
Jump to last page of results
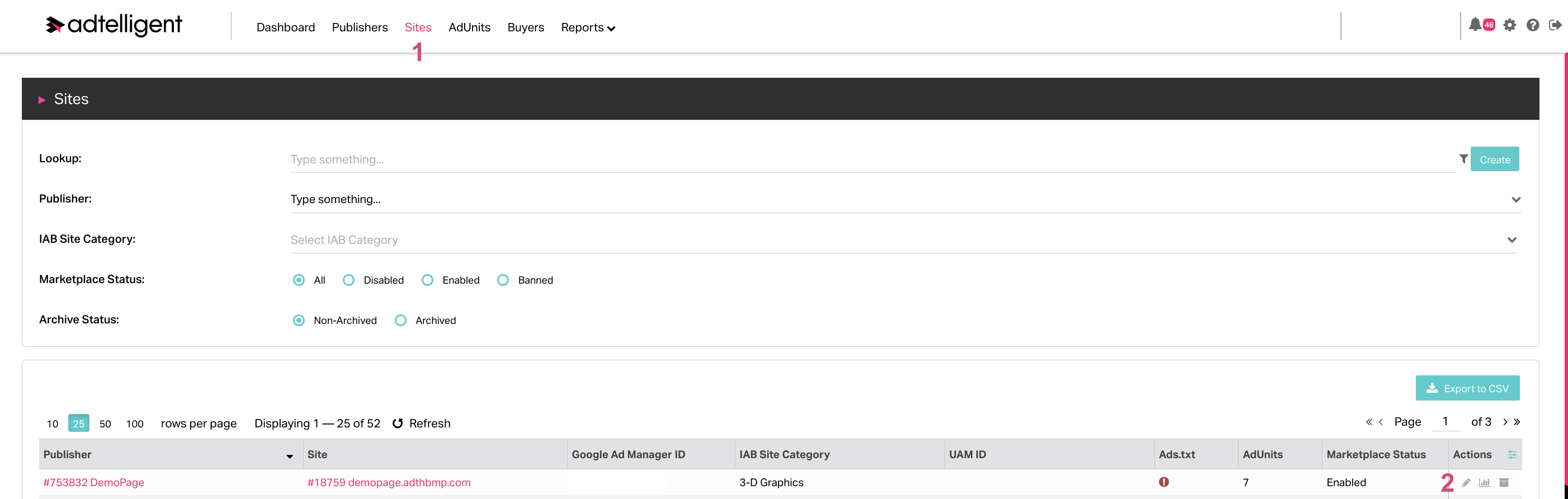click(x=1517, y=422)
